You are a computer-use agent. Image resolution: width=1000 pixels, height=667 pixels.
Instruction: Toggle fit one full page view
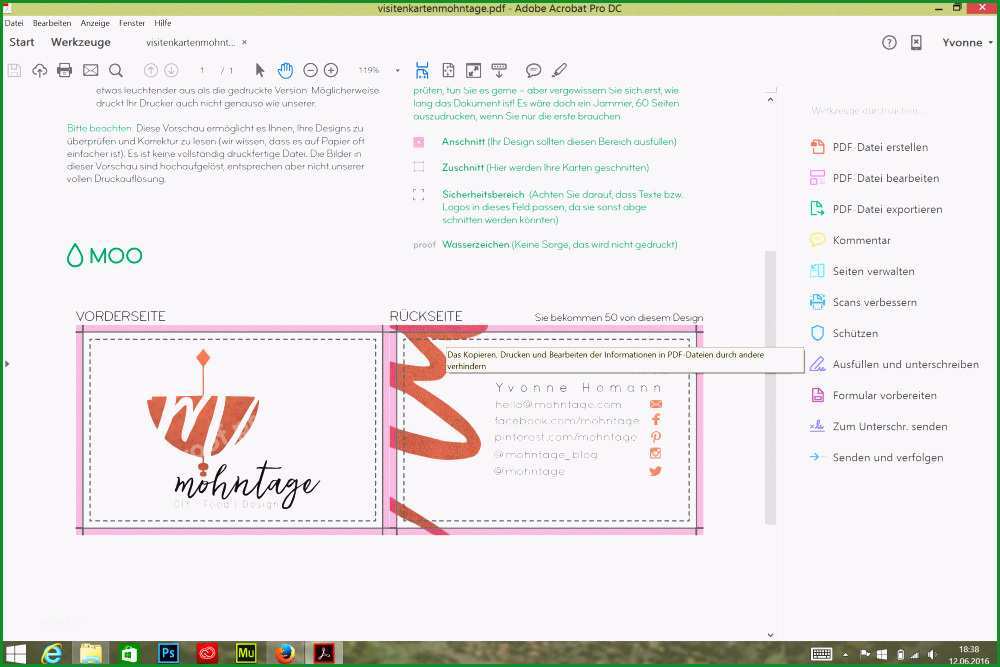(448, 70)
